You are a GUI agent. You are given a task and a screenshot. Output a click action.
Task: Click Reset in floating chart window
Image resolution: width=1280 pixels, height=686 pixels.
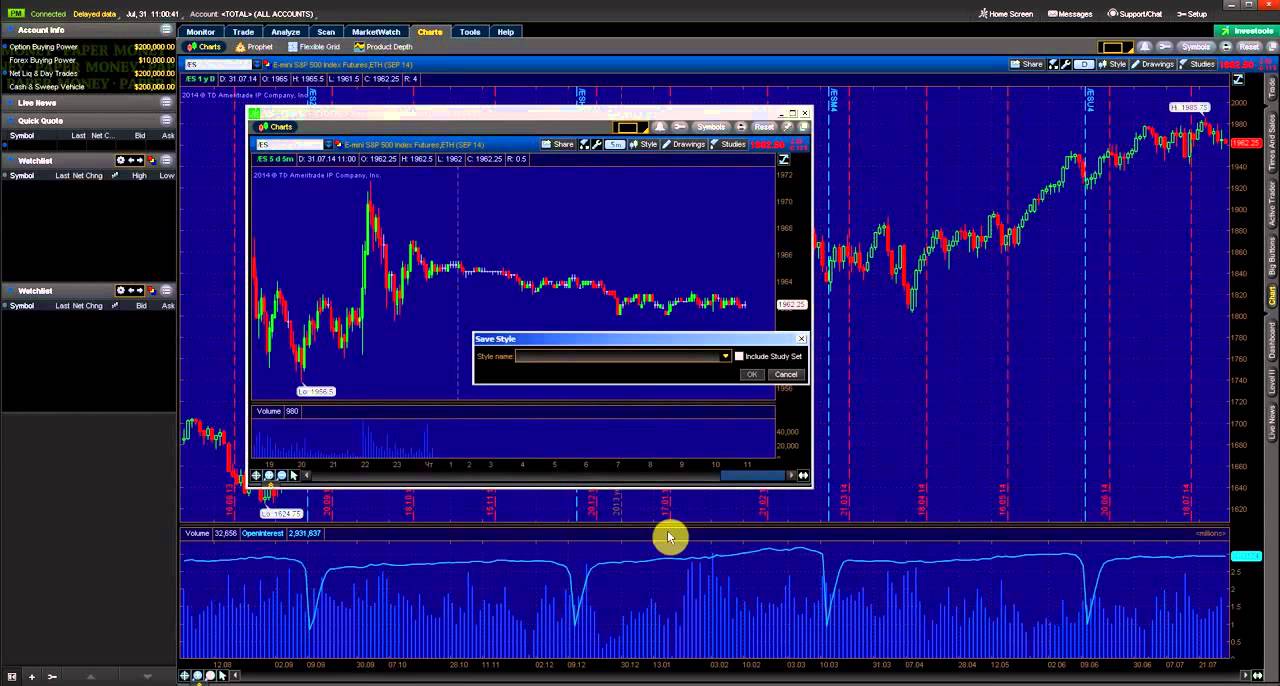(764, 127)
